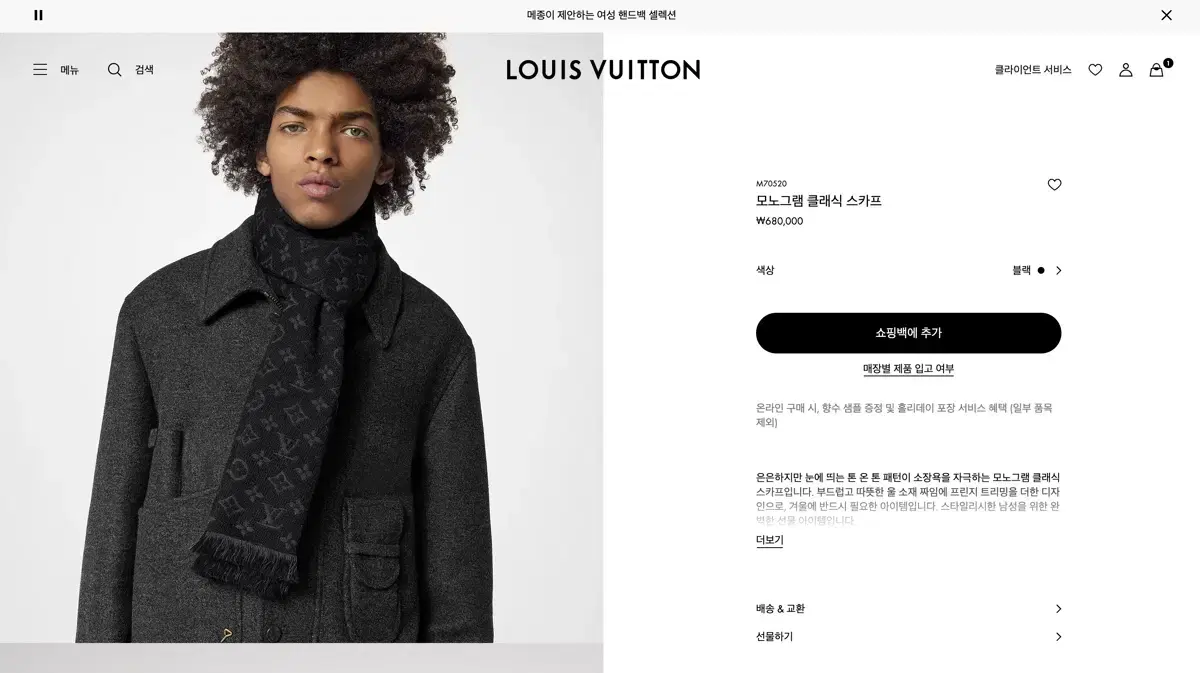Open the magnifying glass 검색 search
The image size is (1200, 673).
point(115,70)
